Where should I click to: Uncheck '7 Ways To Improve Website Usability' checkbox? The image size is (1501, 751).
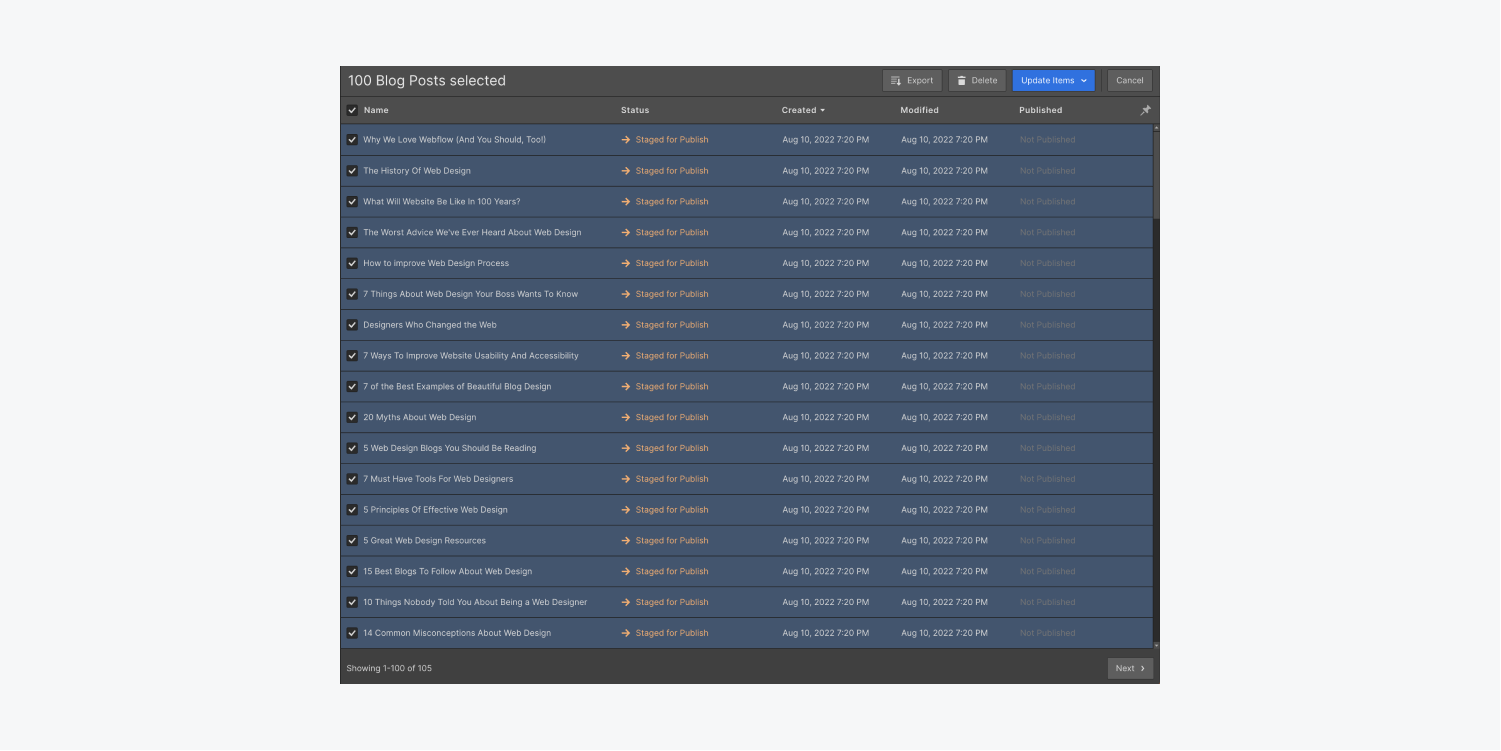pos(352,356)
